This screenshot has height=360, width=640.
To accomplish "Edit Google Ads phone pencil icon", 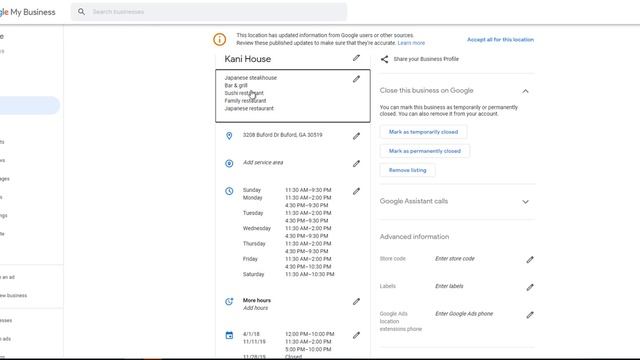I will pyautogui.click(x=530, y=315).
